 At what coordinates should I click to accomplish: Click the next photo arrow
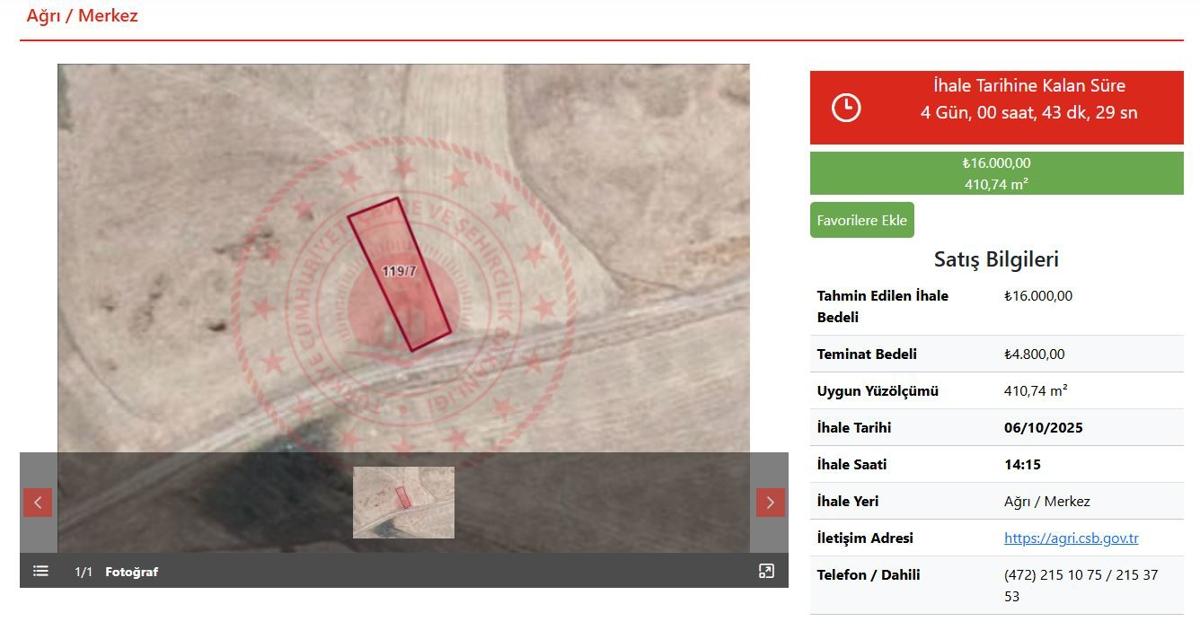click(770, 502)
